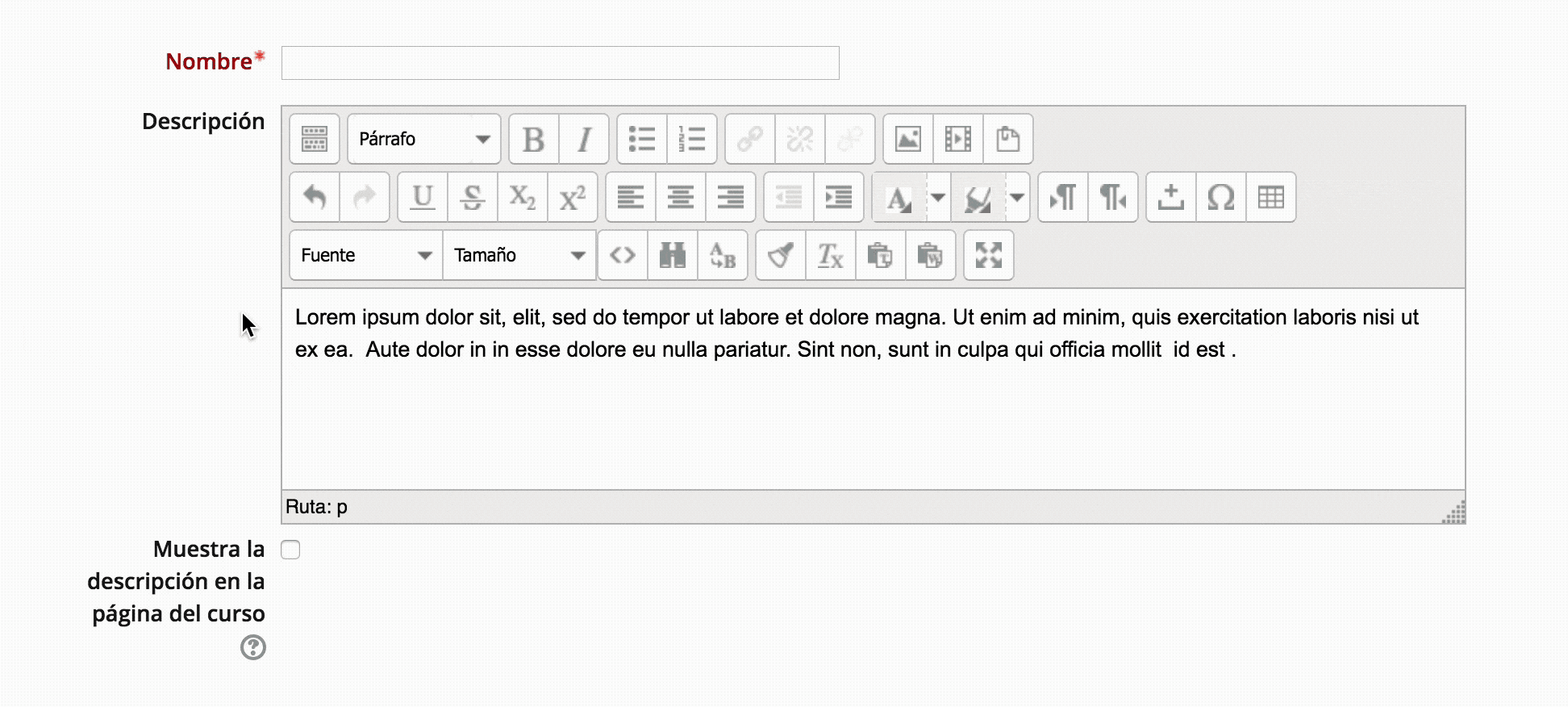1568x707 pixels.
Task: Edit HTML source code icon
Action: coord(622,256)
